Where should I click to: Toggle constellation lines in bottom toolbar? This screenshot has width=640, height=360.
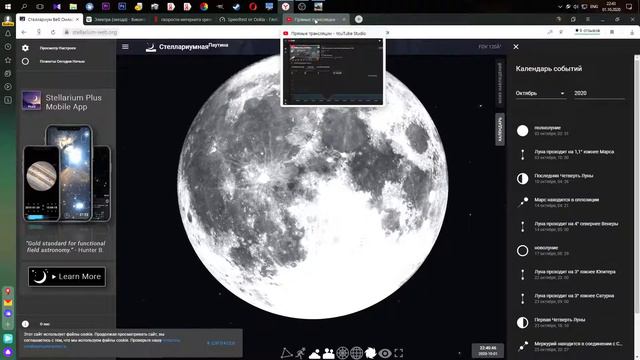[x=287, y=353]
